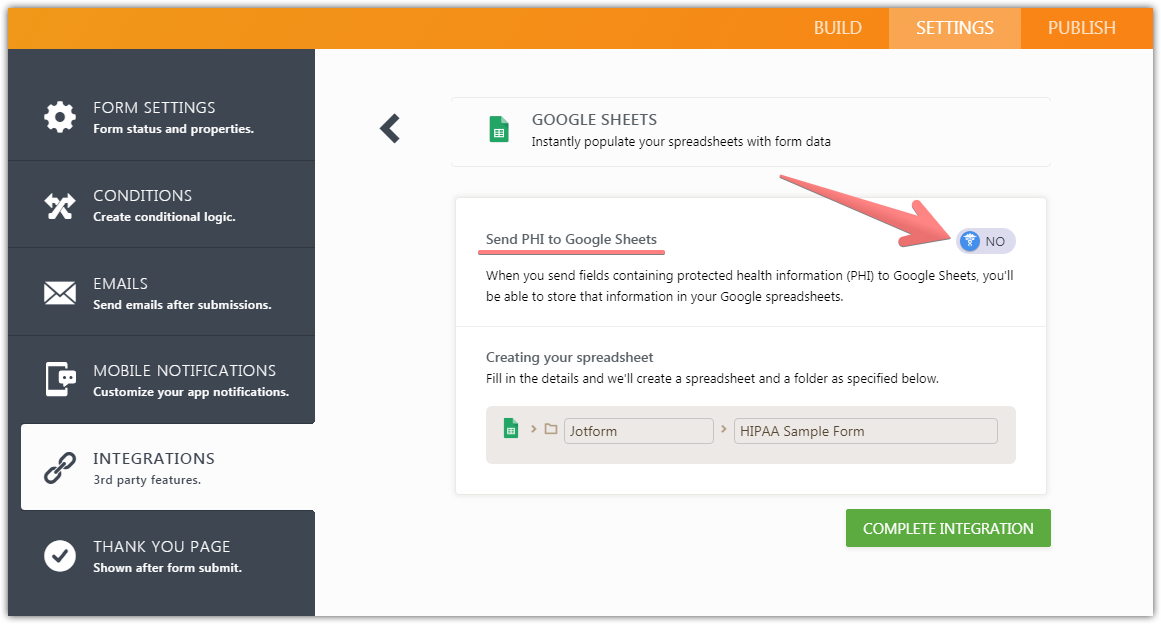Switch to the Build tab
Image resolution: width=1161 pixels, height=624 pixels.
click(x=837, y=28)
